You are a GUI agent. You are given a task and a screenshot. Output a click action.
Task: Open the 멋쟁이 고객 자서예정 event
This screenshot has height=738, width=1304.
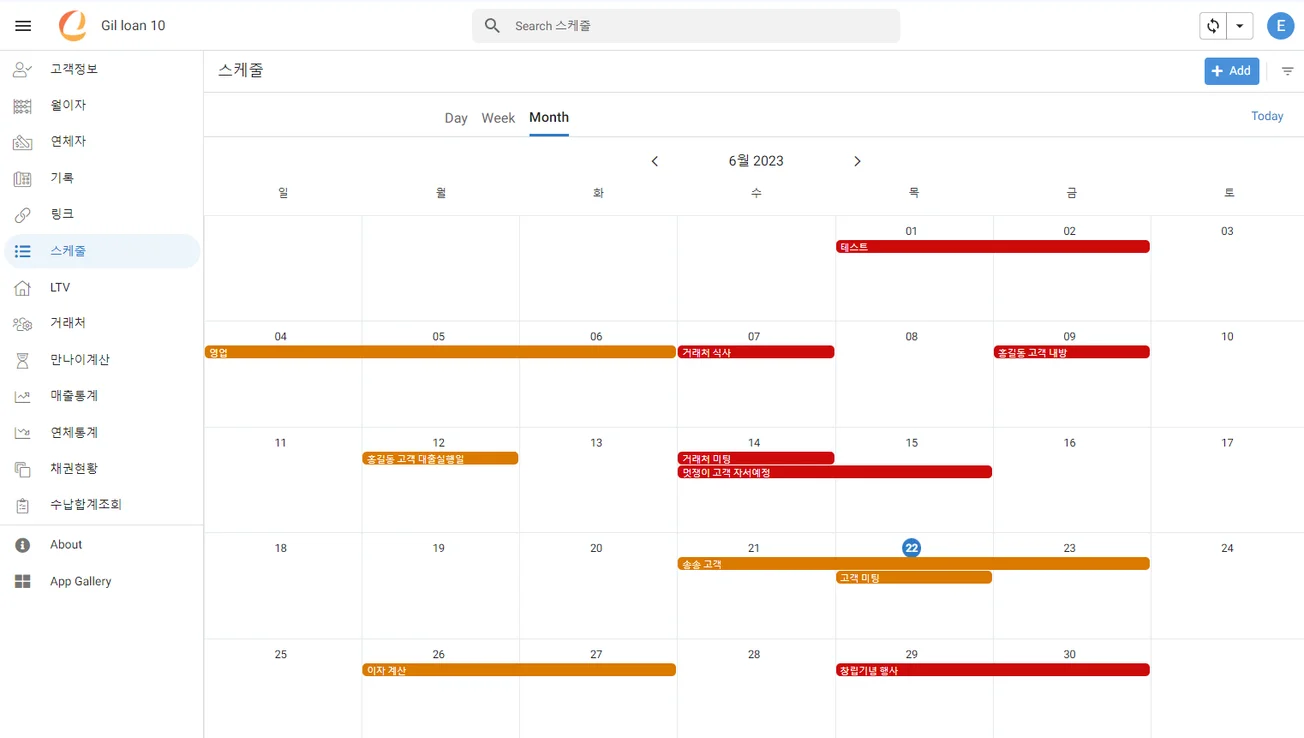[x=835, y=472]
